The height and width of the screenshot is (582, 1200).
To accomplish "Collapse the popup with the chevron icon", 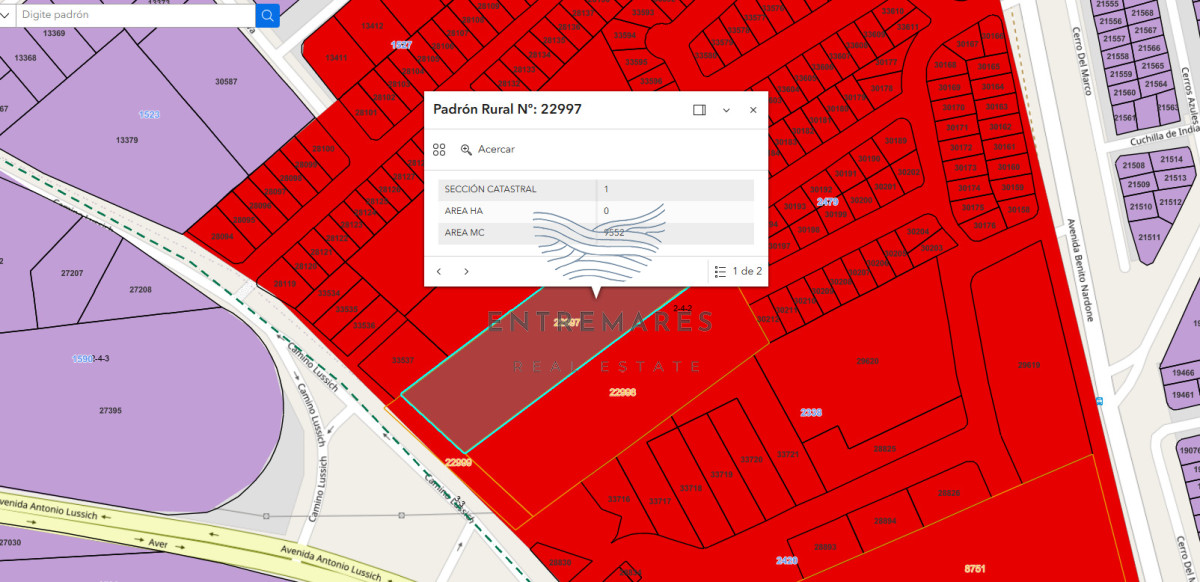I will tap(727, 110).
